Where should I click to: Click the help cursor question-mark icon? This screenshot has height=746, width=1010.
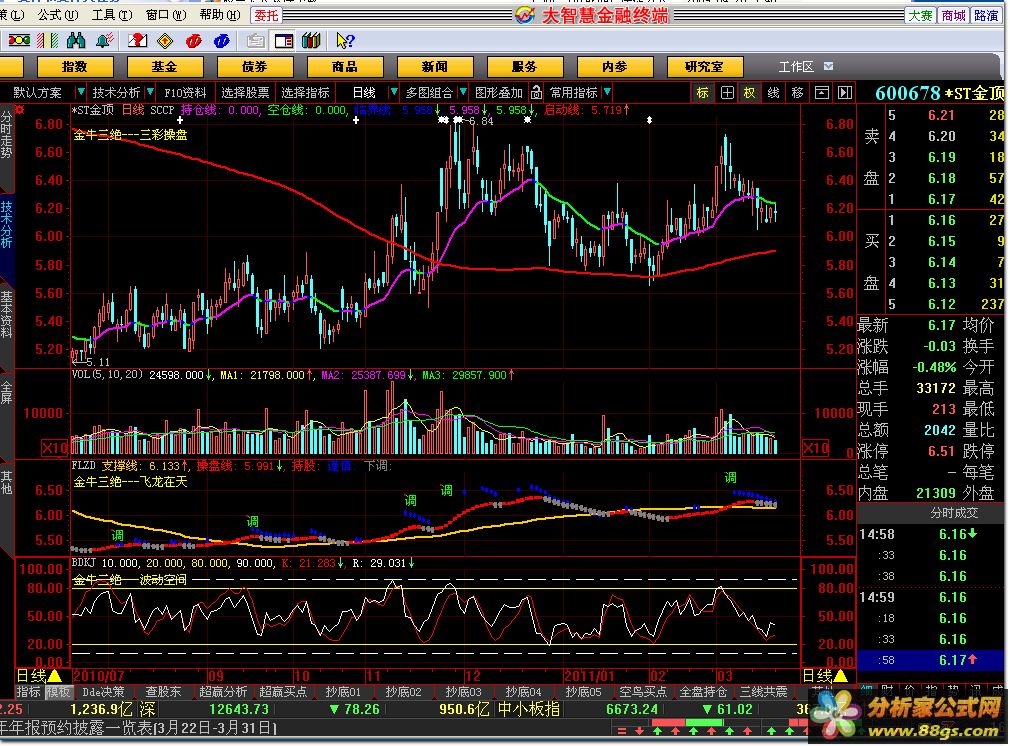click(345, 41)
